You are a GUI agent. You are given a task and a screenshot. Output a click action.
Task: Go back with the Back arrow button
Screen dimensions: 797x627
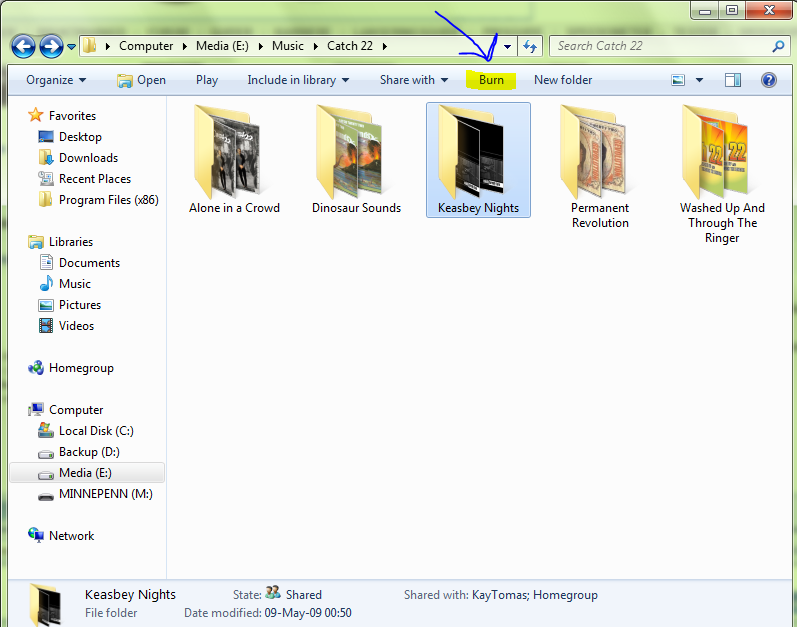tap(23, 46)
